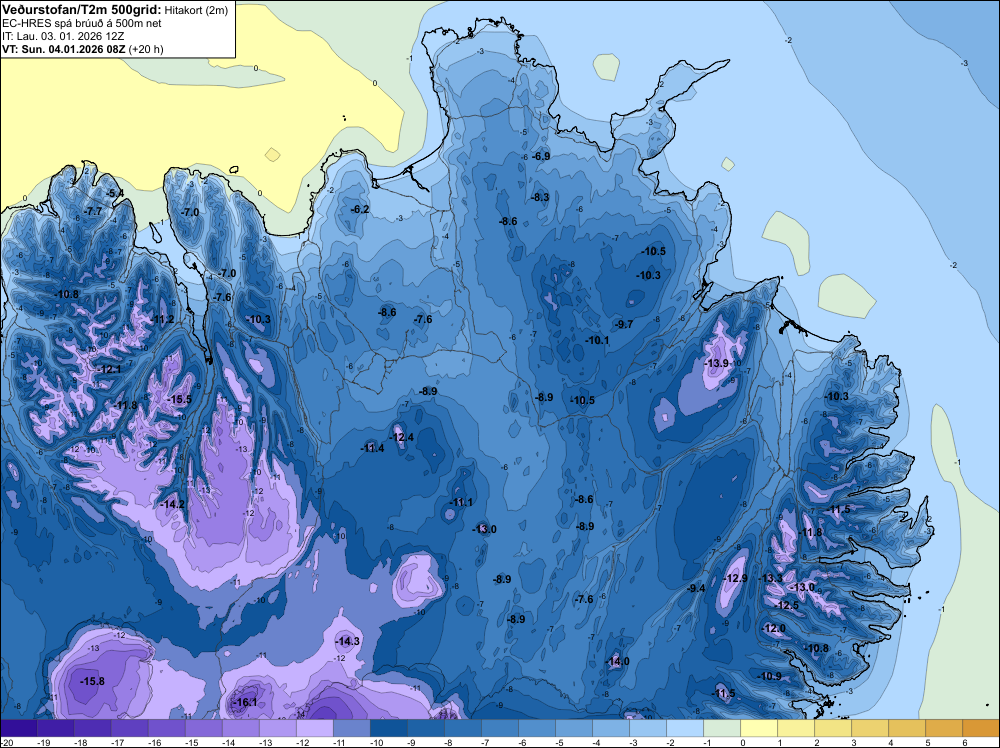Screen dimensions: 1000x748
Task: Click the -10.9 temperature value on the map
Action: coord(770,676)
